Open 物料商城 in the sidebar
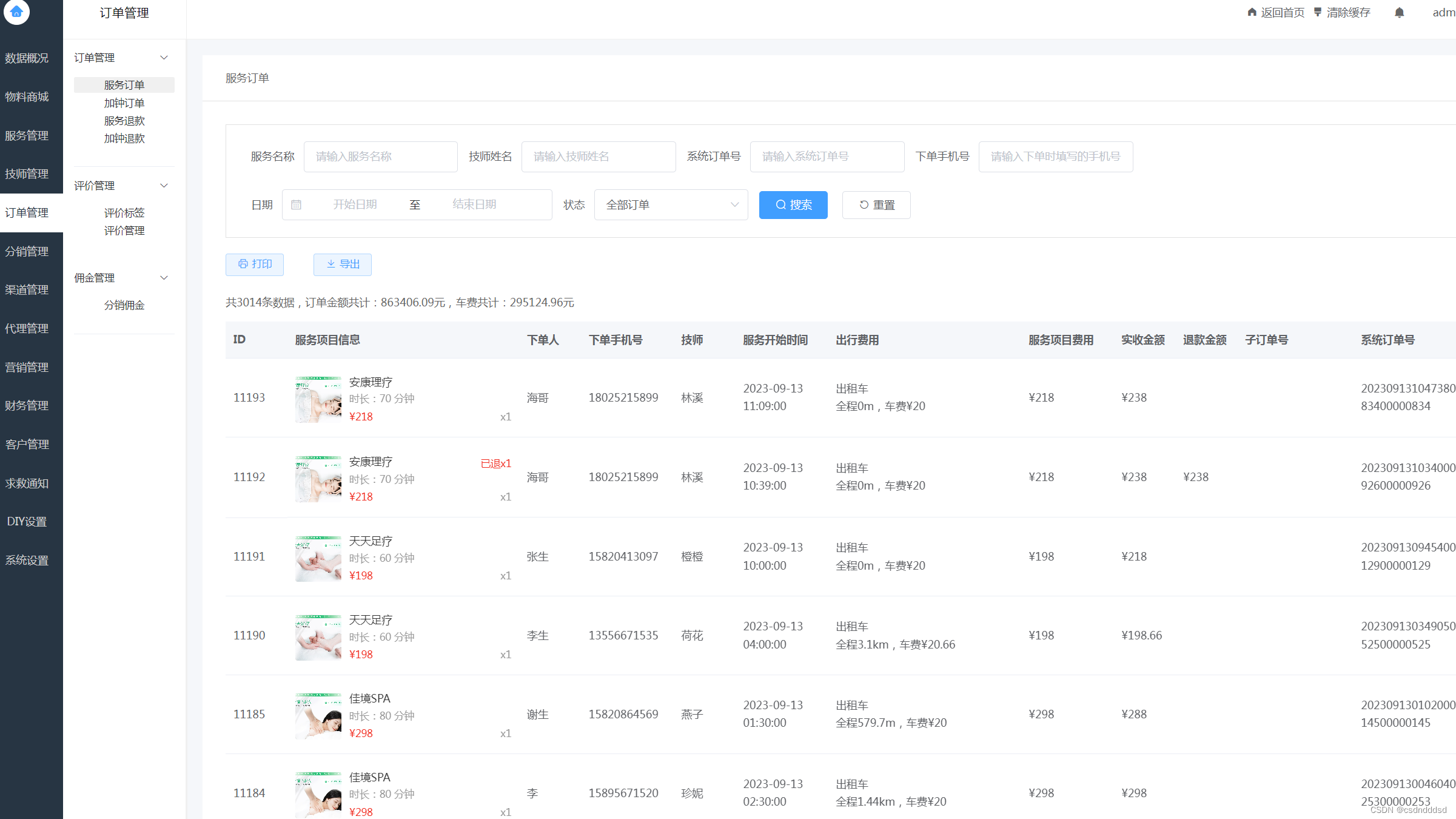Viewport: 1456px width, 819px height. [27, 97]
